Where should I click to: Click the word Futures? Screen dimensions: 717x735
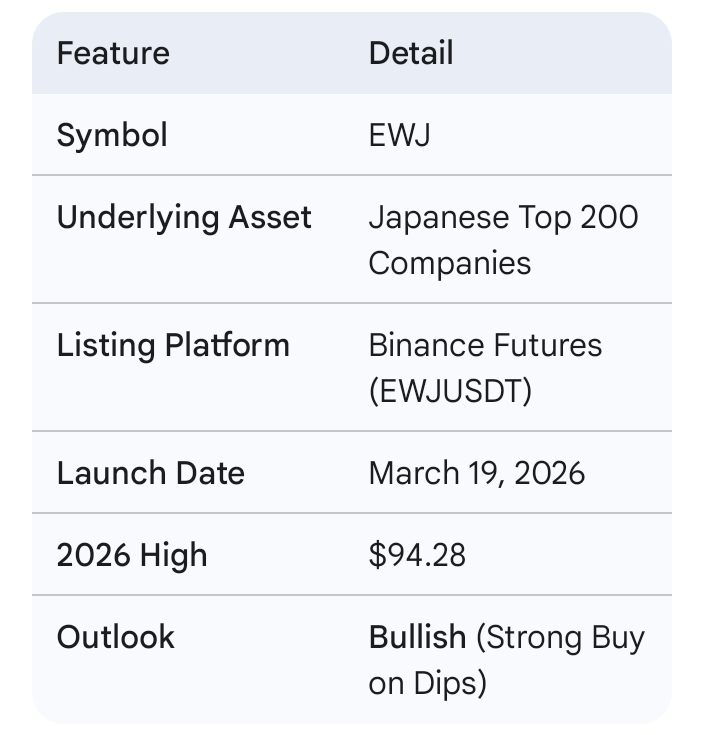click(546, 345)
